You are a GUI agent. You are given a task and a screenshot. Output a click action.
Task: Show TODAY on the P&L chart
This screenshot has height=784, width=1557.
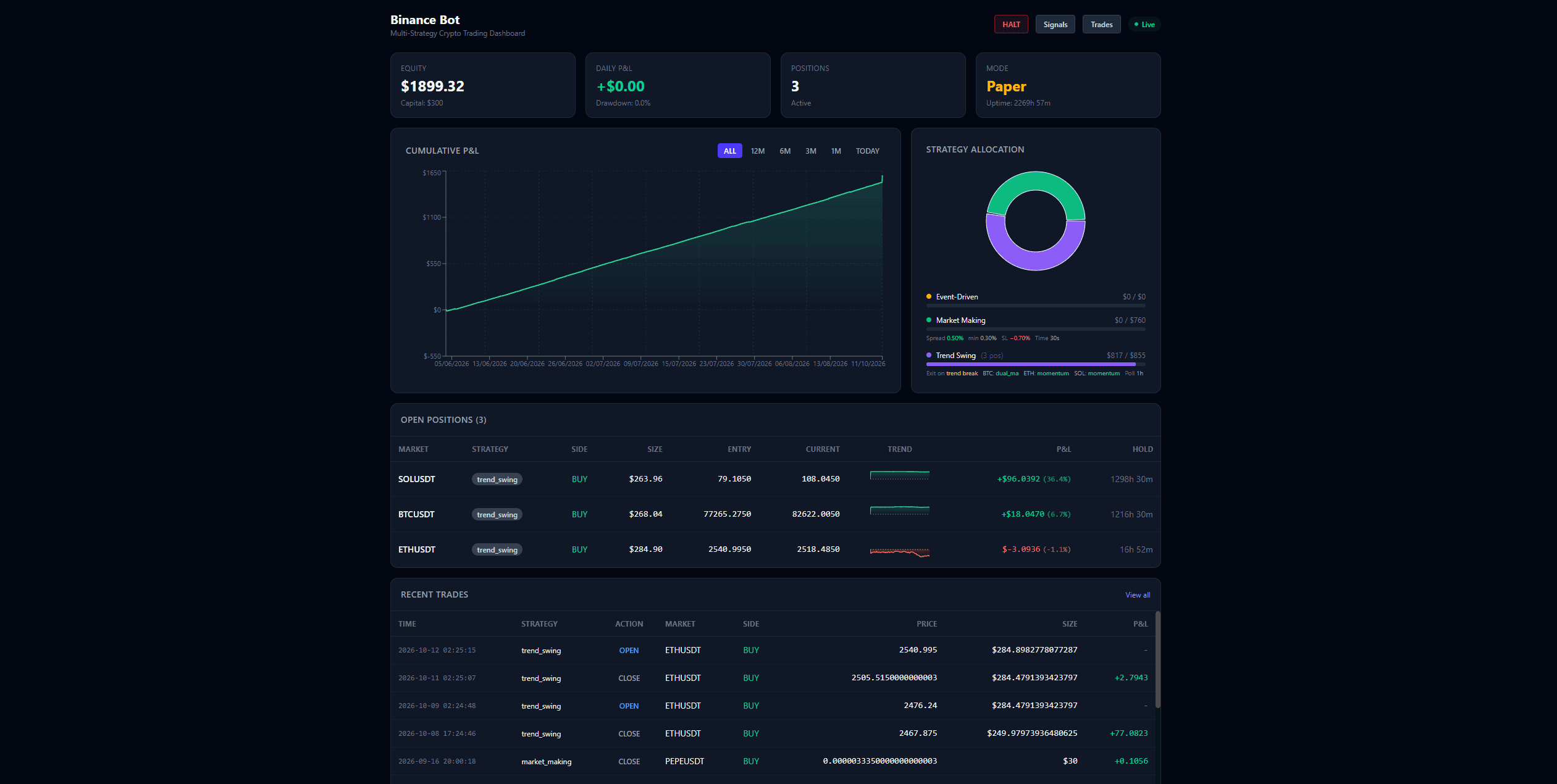coord(868,151)
